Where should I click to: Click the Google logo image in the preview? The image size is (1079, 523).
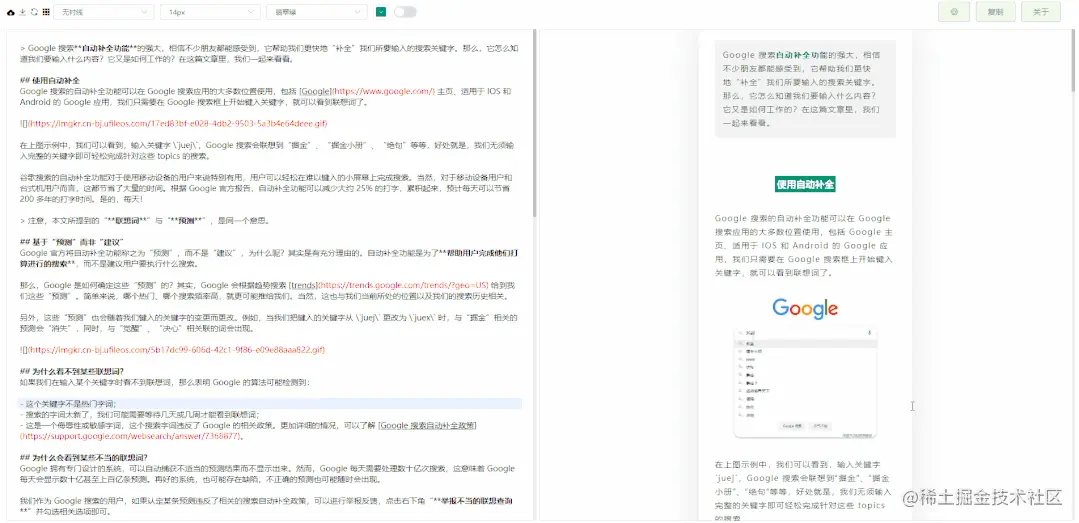click(x=804, y=308)
